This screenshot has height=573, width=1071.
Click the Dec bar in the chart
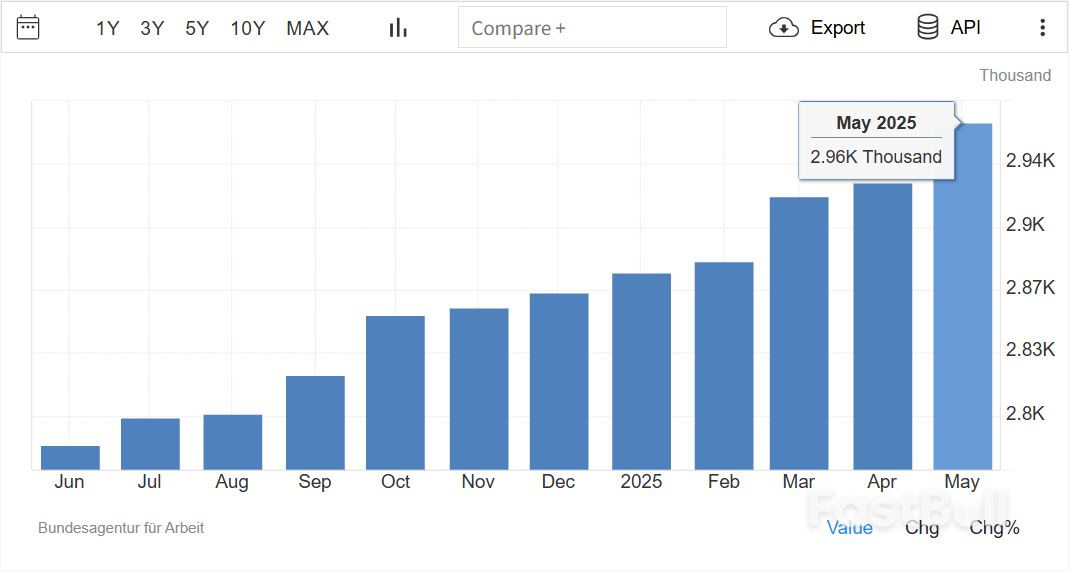coord(559,382)
